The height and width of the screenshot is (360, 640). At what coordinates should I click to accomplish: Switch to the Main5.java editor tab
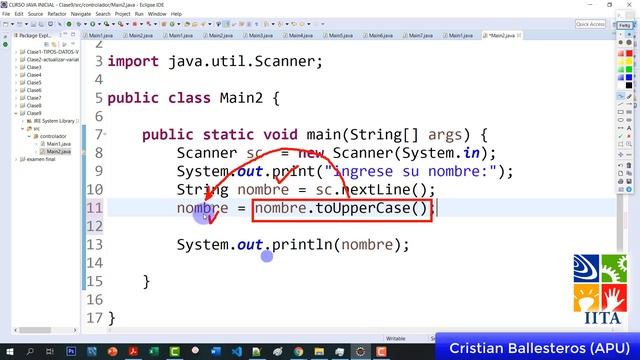338,36
